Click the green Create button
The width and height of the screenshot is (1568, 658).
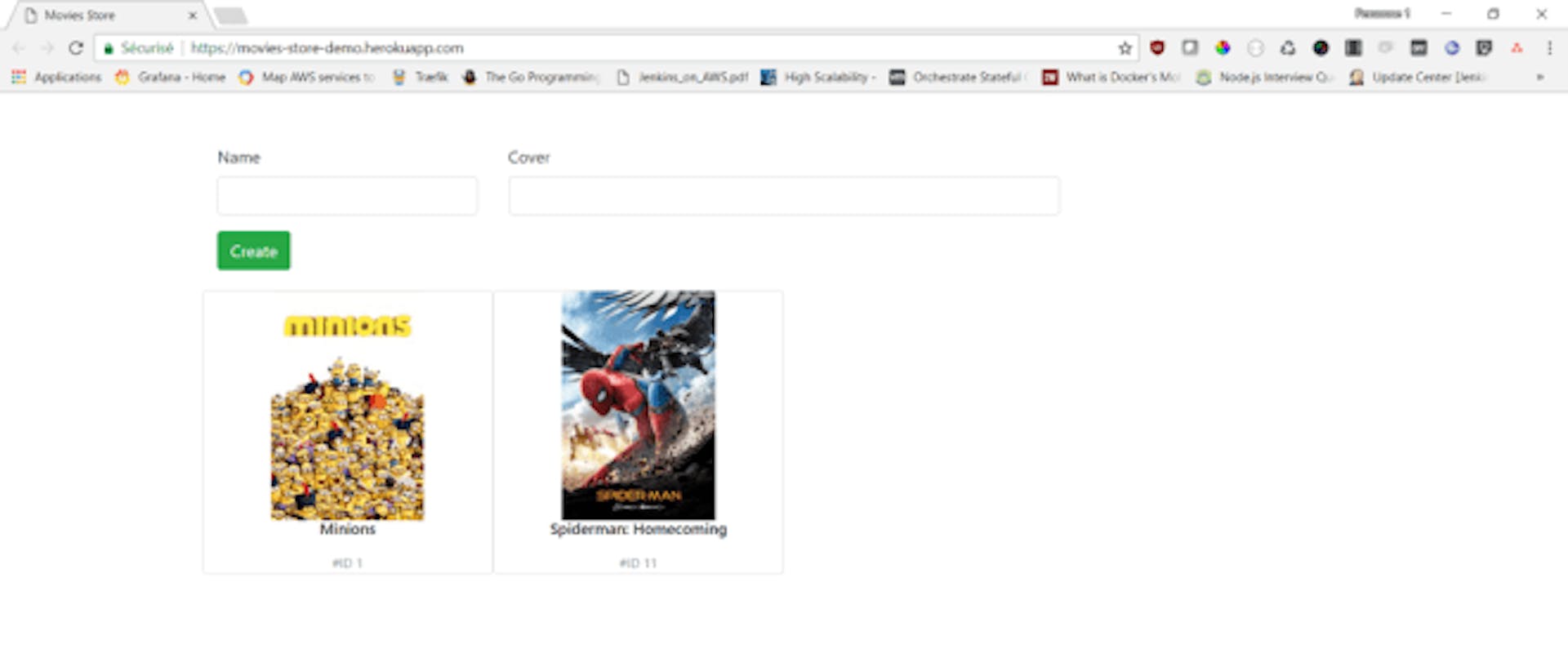click(253, 251)
